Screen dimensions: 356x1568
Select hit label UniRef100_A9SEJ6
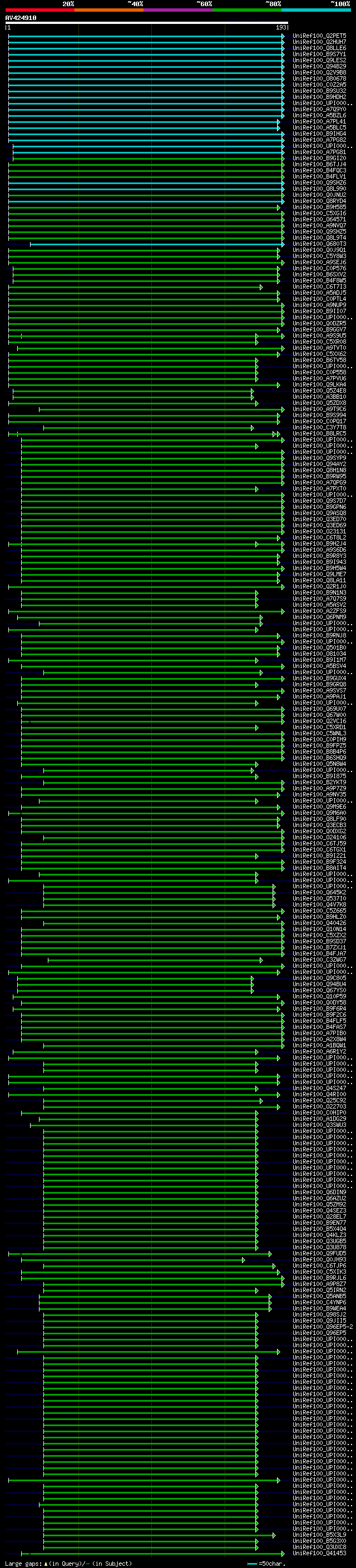[x=319, y=263]
